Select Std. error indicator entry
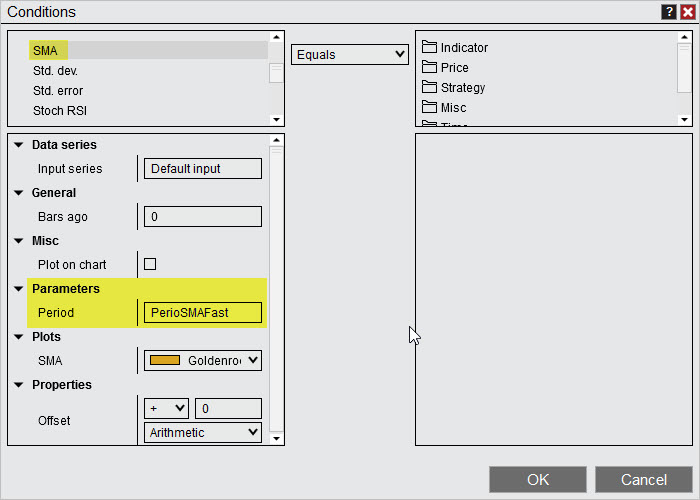Viewport: 700px width, 500px height. pos(58,91)
